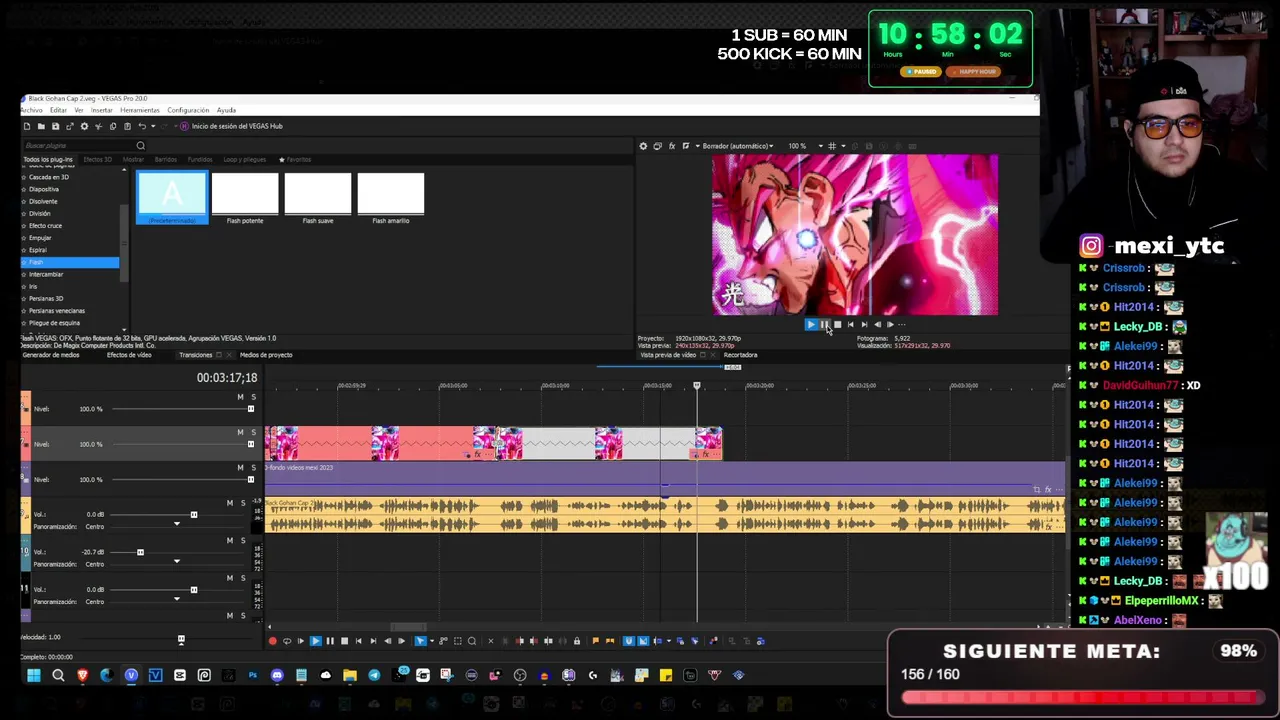
Task: Go to project start in timeline transport
Action: (x=359, y=641)
